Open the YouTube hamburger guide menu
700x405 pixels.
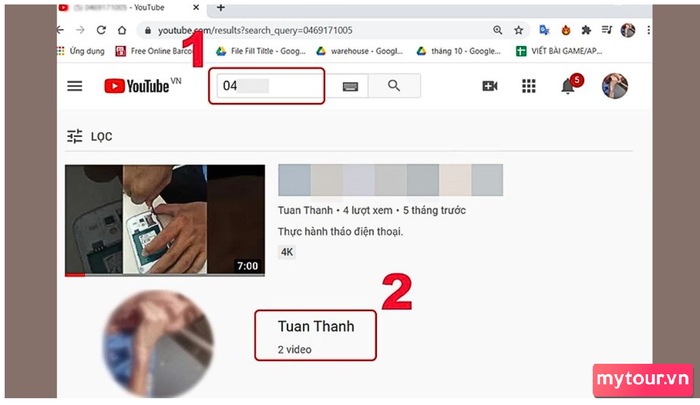pyautogui.click(x=75, y=86)
